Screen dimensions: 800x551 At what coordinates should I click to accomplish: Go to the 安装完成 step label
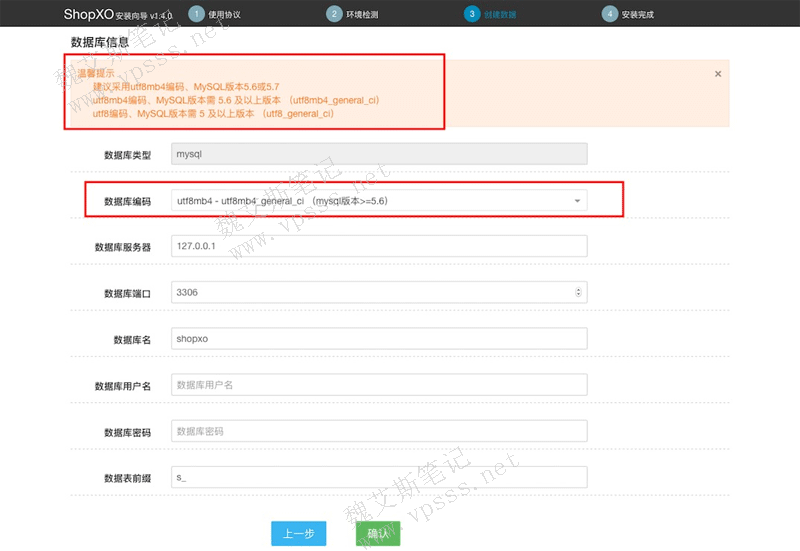(637, 15)
